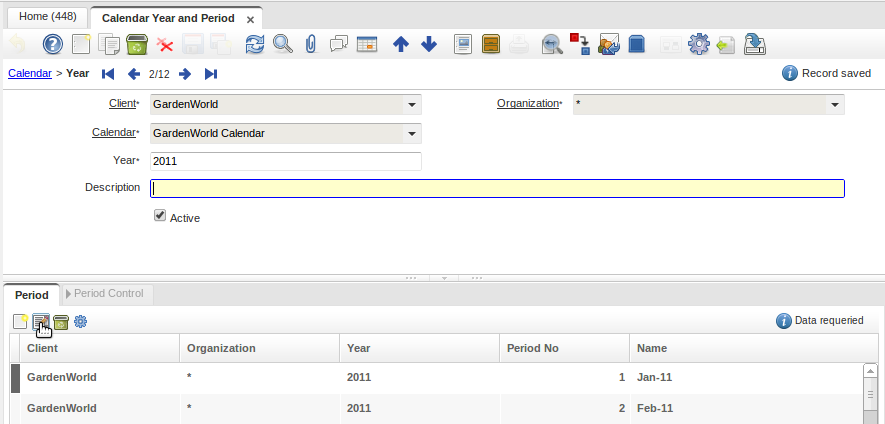Image resolution: width=885 pixels, height=424 pixels.
Task: Click the red X Delete icon
Action: pos(166,44)
